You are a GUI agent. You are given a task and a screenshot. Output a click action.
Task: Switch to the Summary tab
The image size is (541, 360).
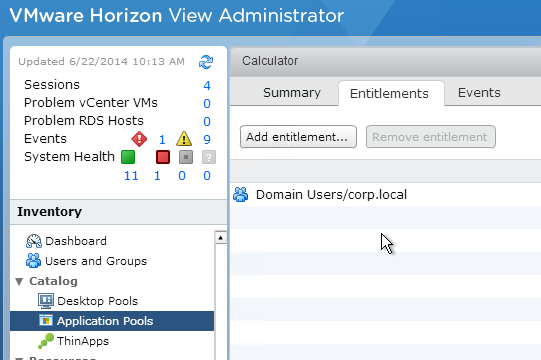coord(292,93)
